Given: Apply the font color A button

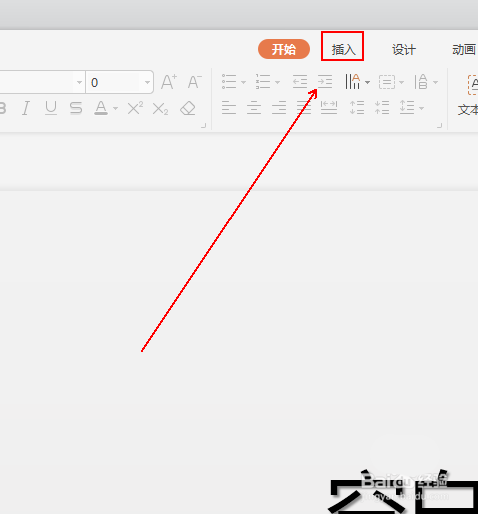Looking at the screenshot, I should pos(101,108).
